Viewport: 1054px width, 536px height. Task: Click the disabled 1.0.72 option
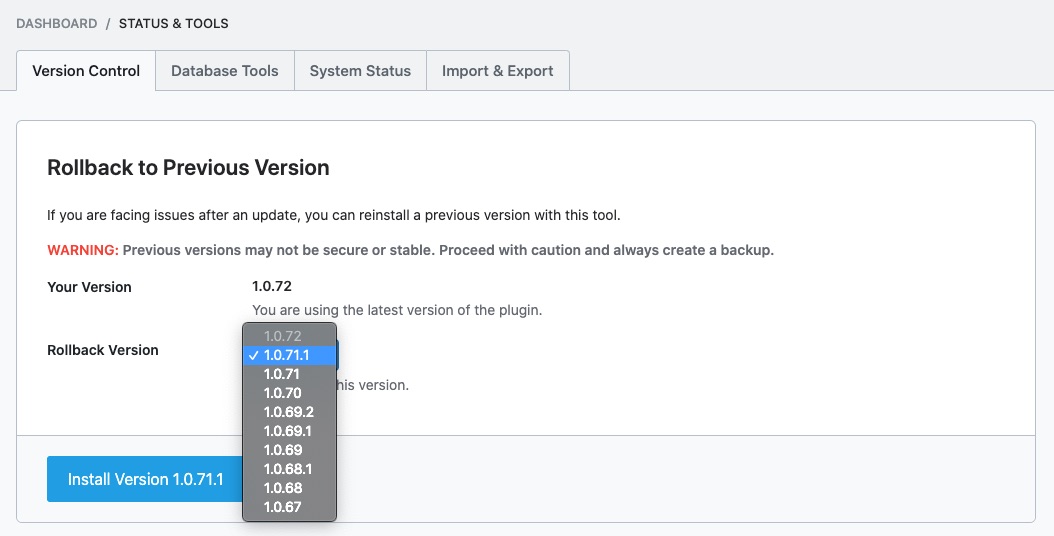tap(290, 336)
